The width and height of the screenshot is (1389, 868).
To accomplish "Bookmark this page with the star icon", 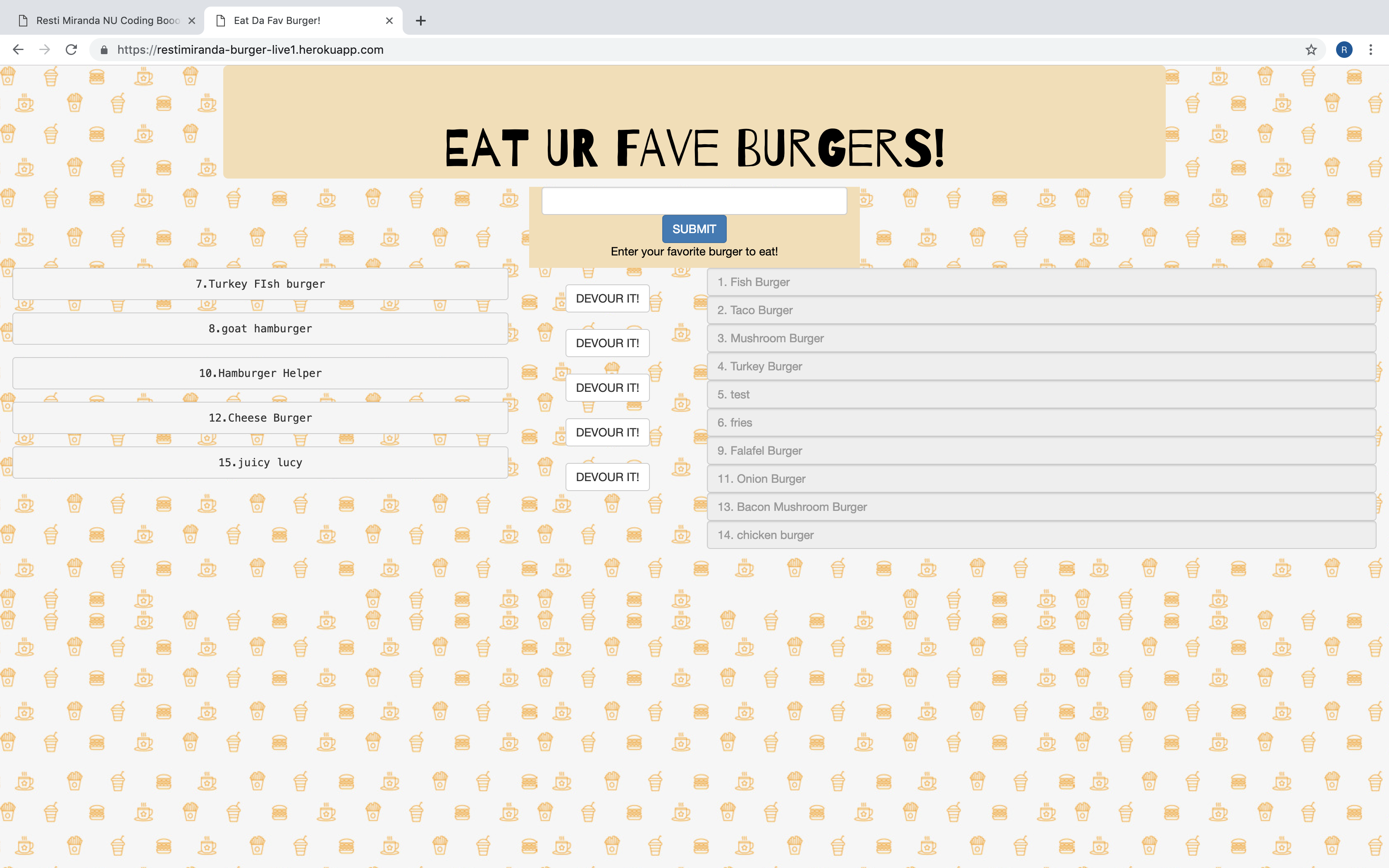I will coord(1311,50).
